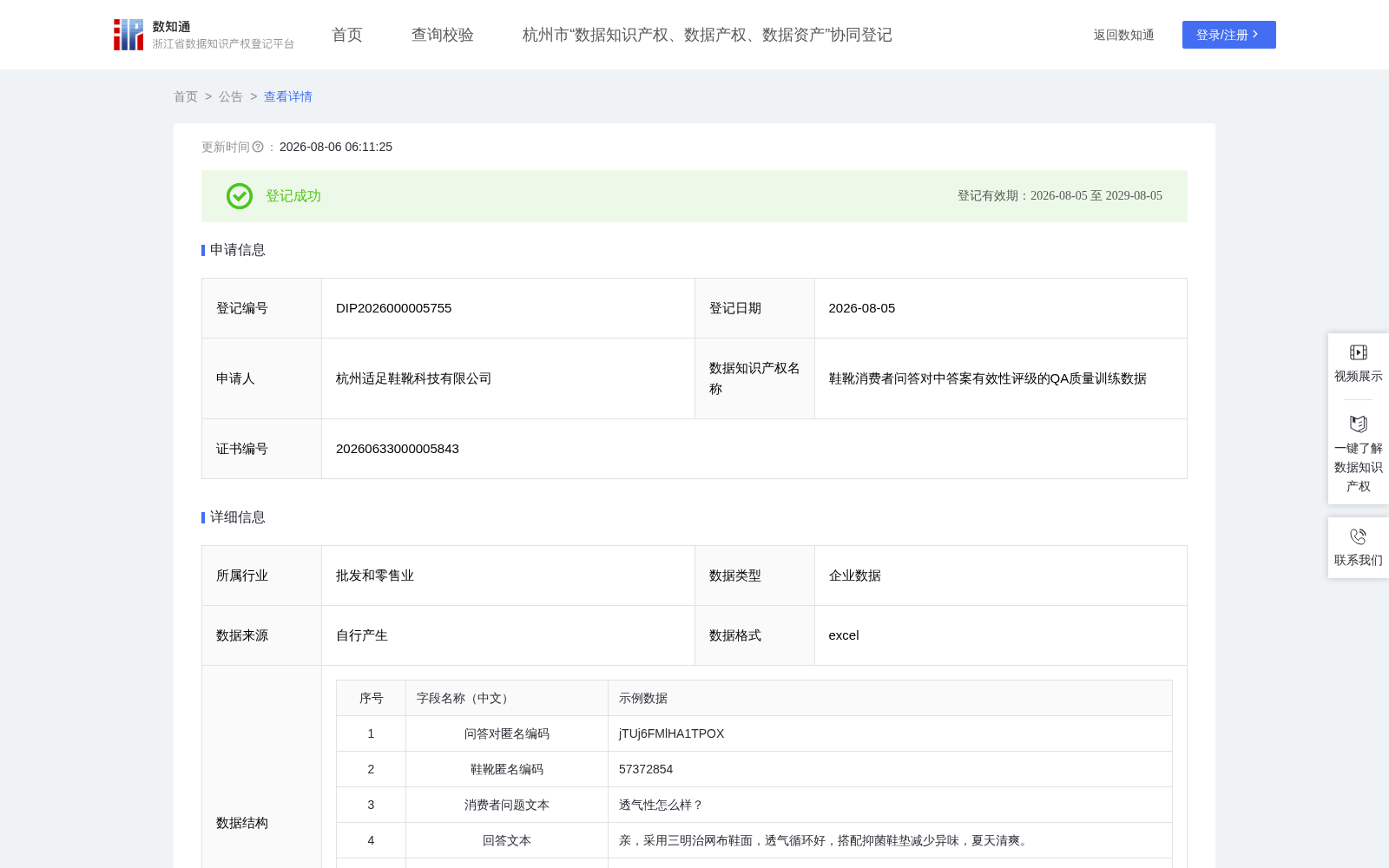Click the 申请信息 section heading
This screenshot has width=1389, height=868.
pyautogui.click(x=238, y=250)
